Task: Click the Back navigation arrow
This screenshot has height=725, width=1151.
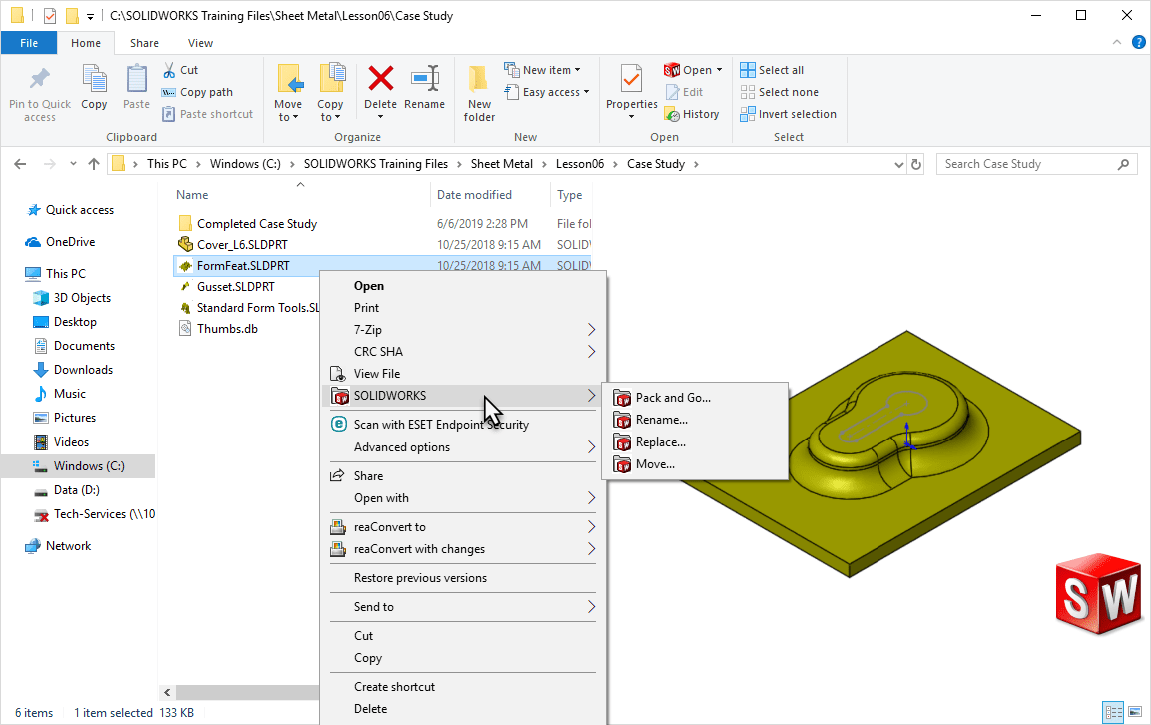Action: [x=21, y=164]
